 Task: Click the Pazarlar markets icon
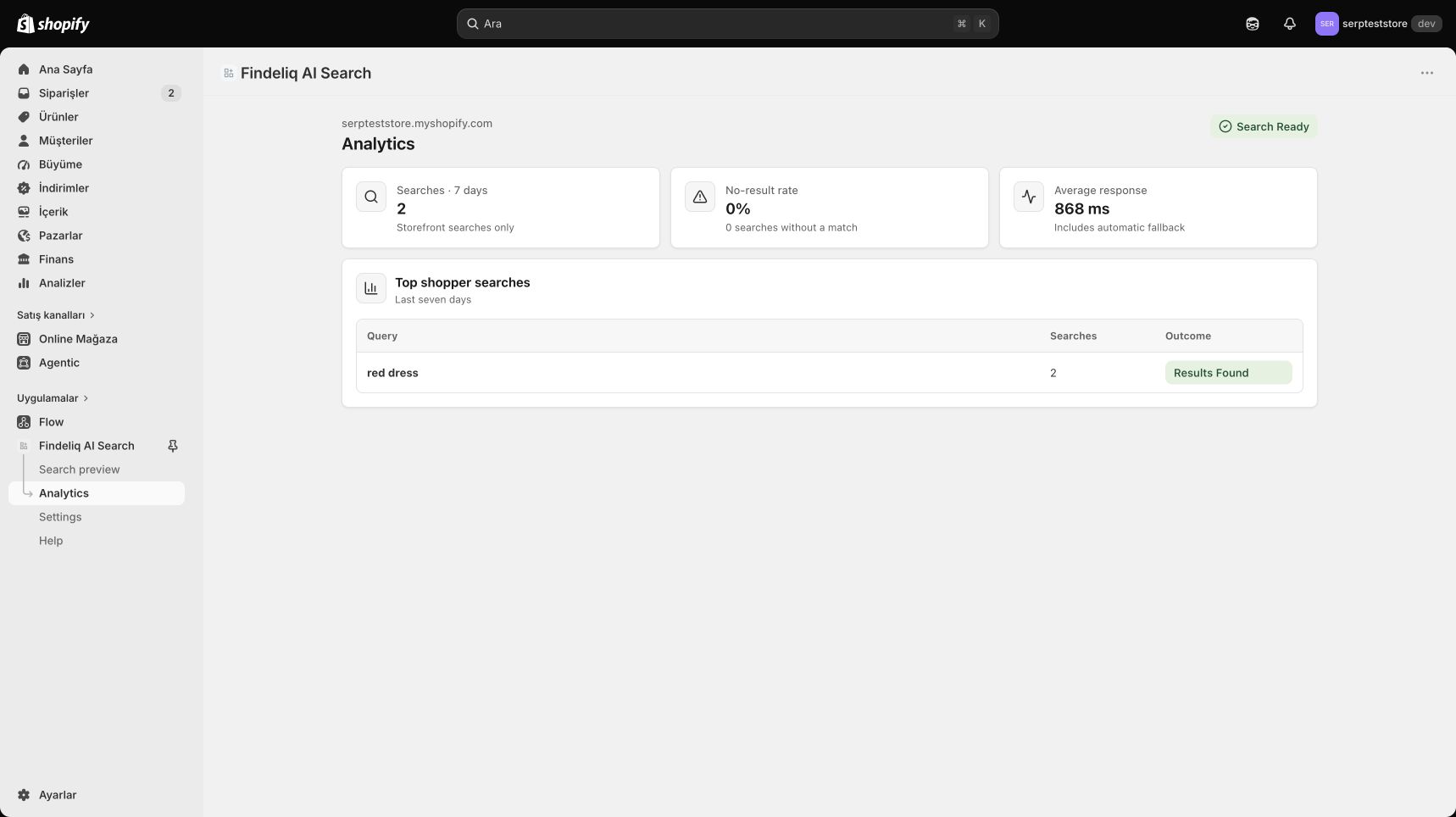point(24,236)
